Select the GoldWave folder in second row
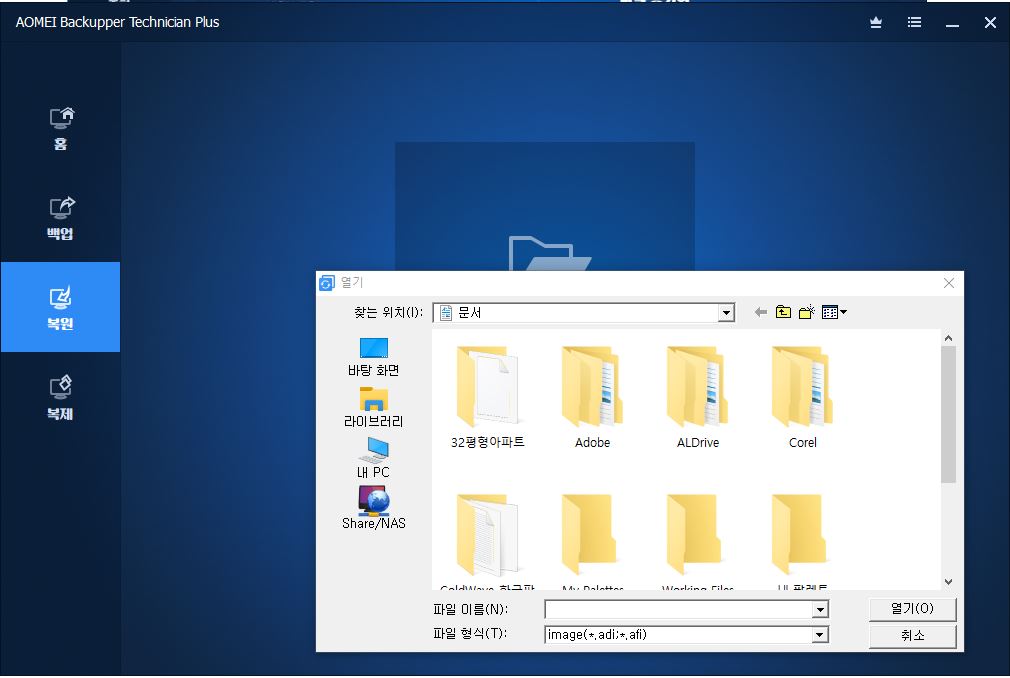The width and height of the screenshot is (1010, 678). (x=488, y=541)
